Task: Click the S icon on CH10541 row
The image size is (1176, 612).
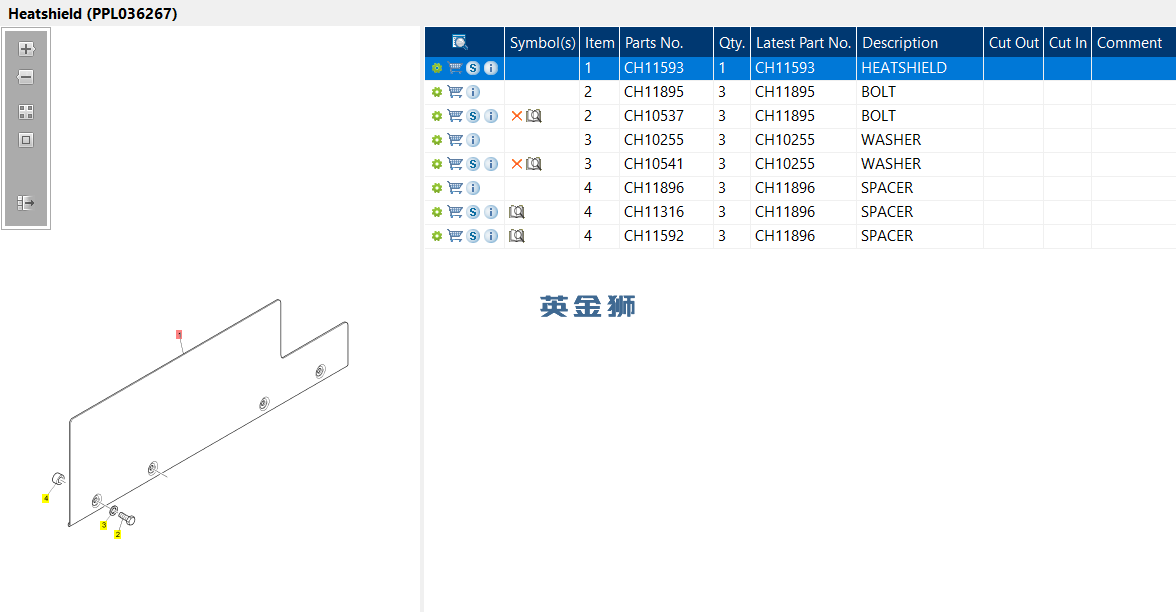Action: coord(472,164)
